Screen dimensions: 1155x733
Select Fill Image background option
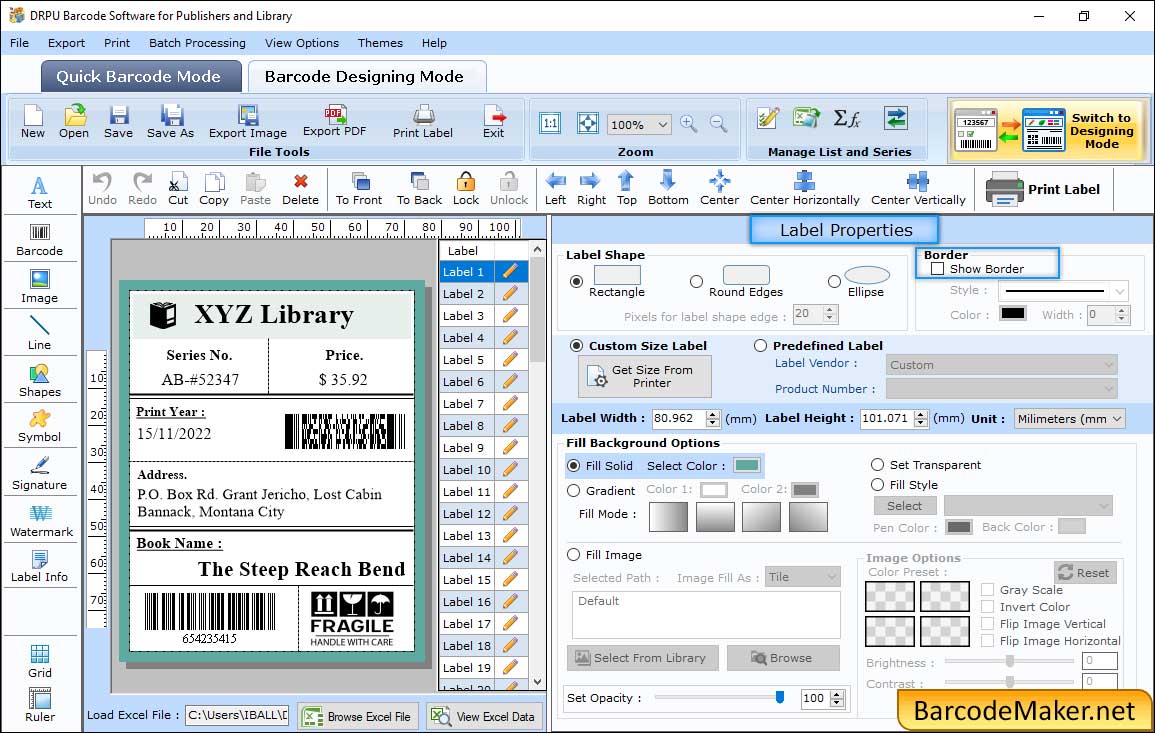[x=574, y=555]
